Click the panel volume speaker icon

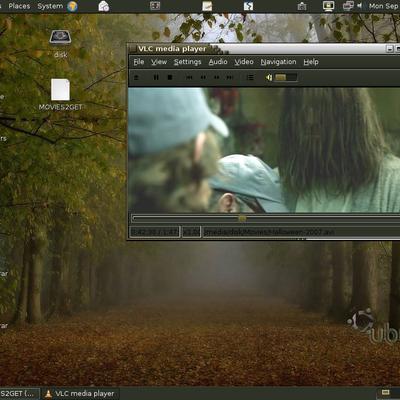[360, 6]
